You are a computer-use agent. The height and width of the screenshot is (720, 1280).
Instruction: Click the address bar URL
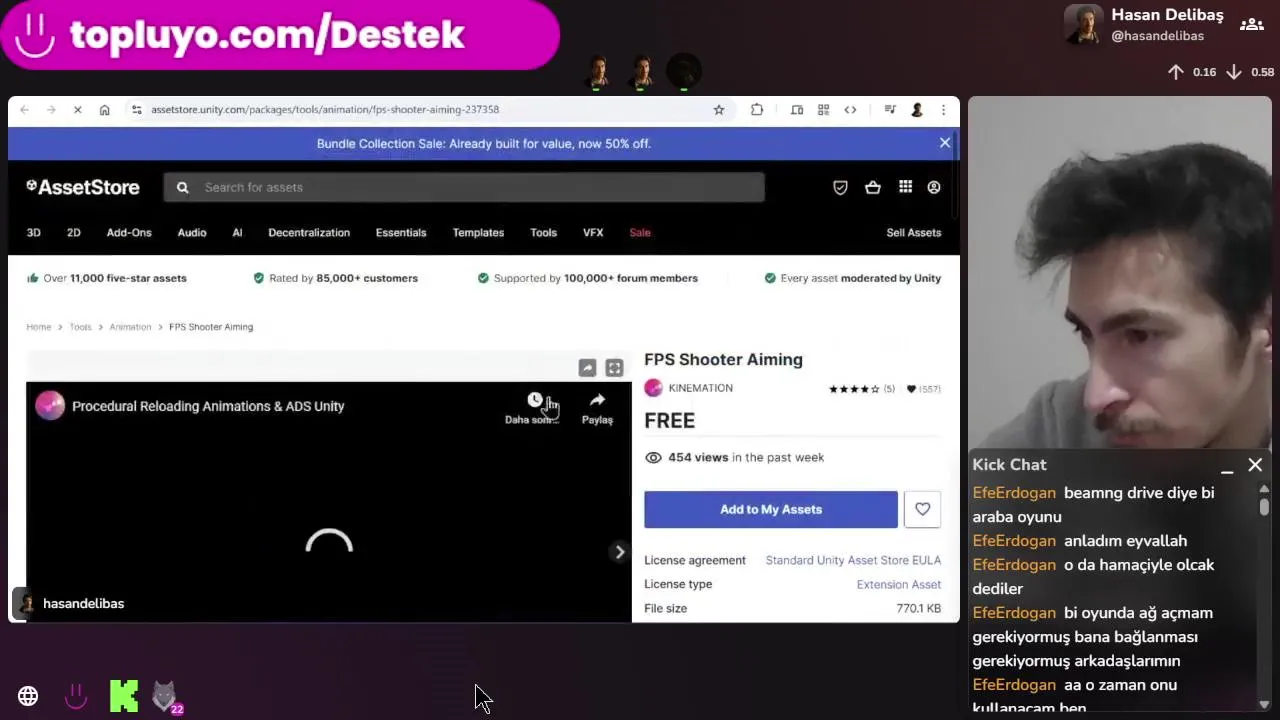tap(325, 110)
